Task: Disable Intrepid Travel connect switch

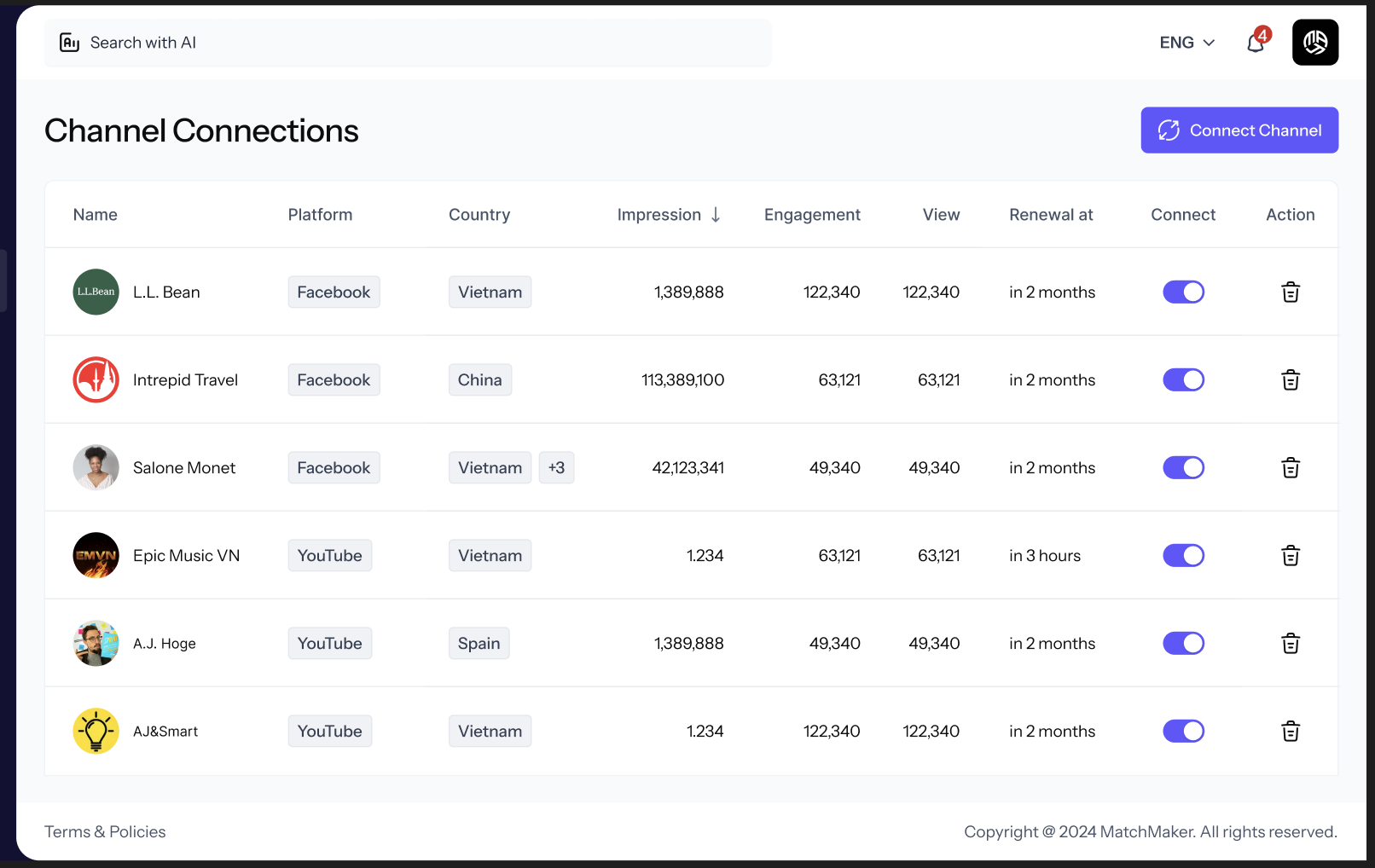Action: [x=1183, y=379]
